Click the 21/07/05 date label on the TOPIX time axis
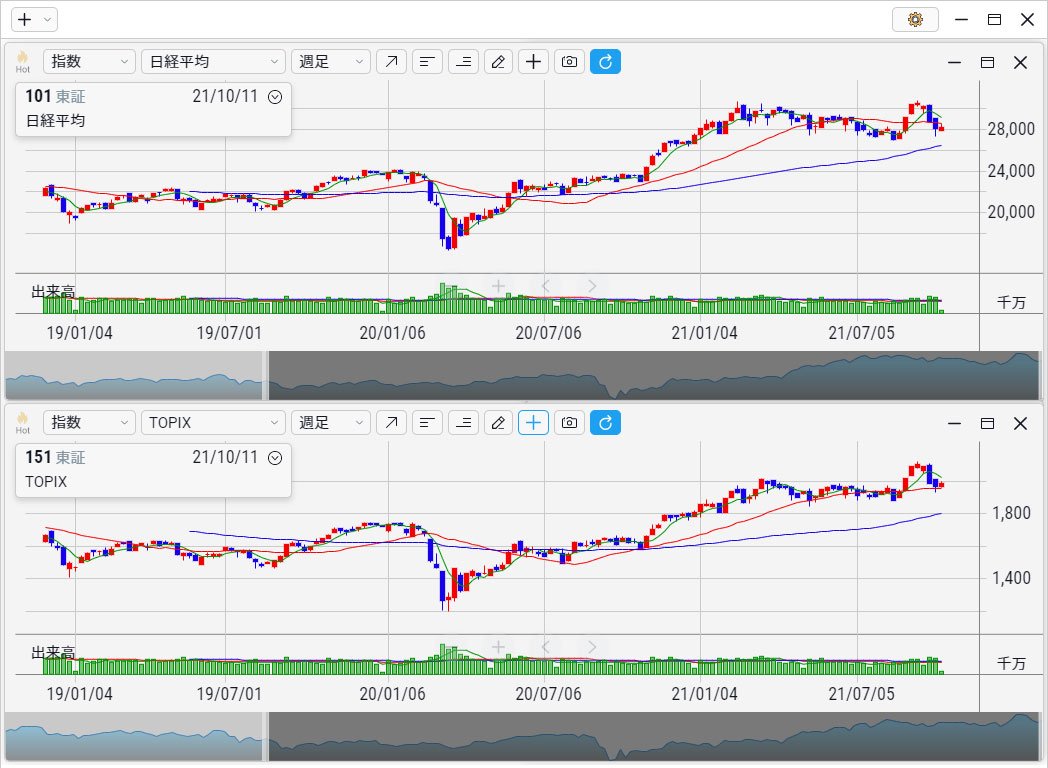Viewport: 1048px width, 768px height. [x=861, y=694]
